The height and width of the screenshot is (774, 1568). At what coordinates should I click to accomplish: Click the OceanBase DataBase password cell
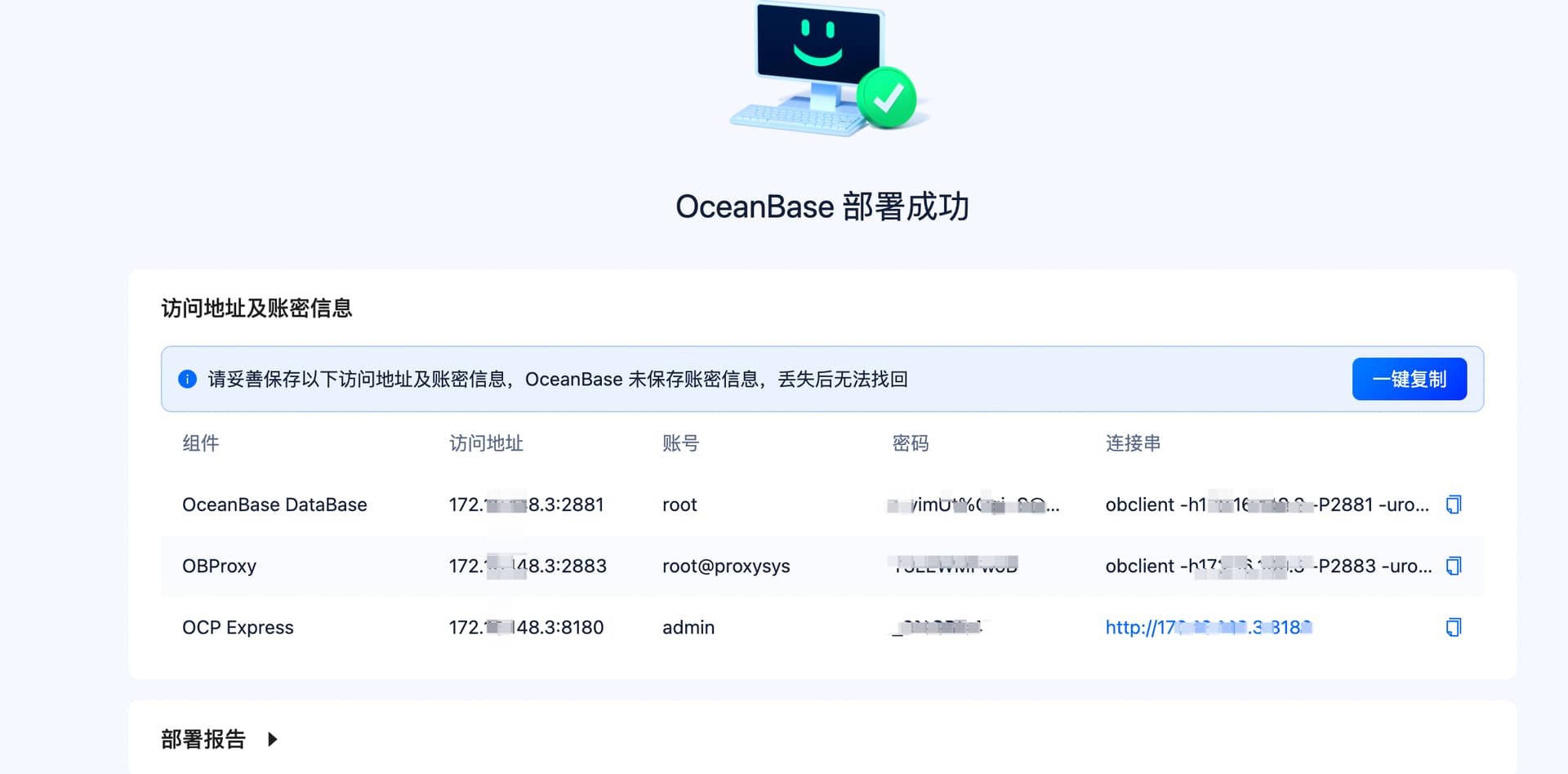tap(973, 505)
